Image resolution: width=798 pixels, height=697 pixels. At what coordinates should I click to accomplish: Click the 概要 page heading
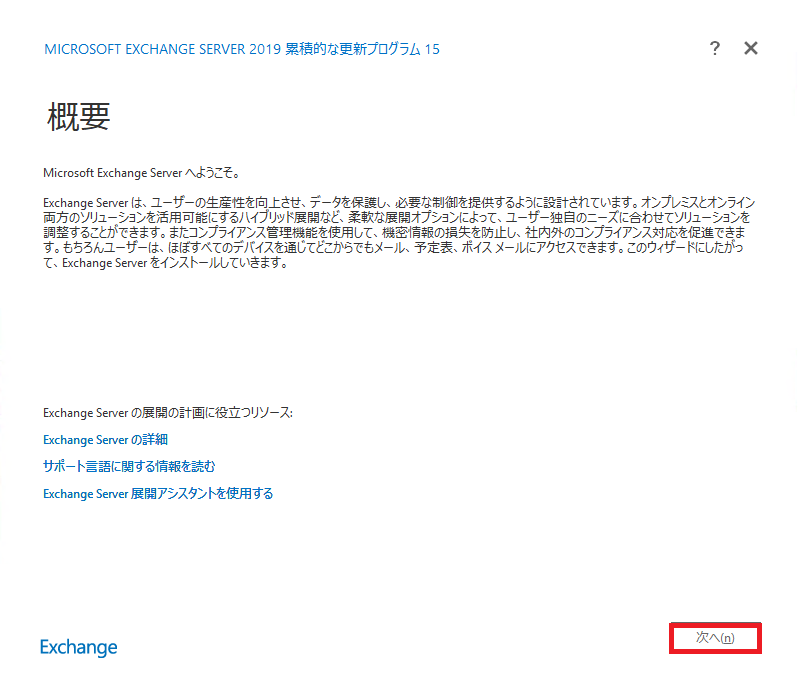(x=78, y=117)
